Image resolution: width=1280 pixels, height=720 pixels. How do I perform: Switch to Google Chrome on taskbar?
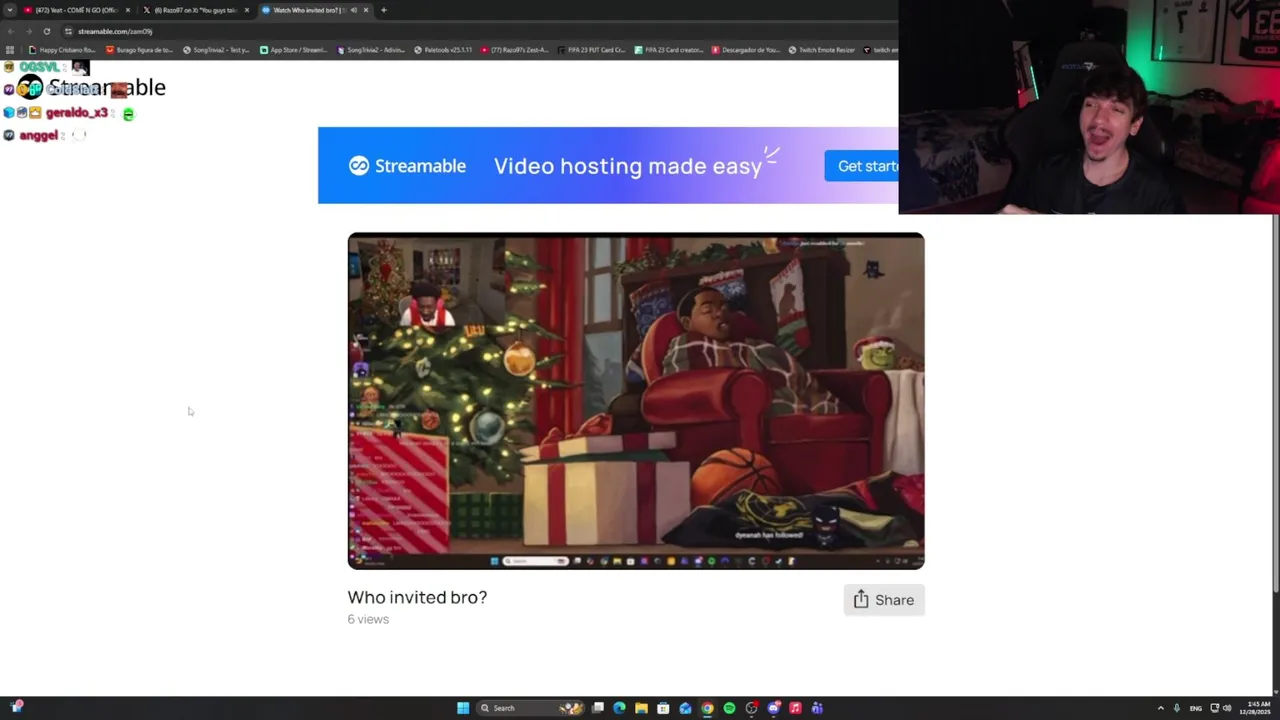click(x=707, y=708)
